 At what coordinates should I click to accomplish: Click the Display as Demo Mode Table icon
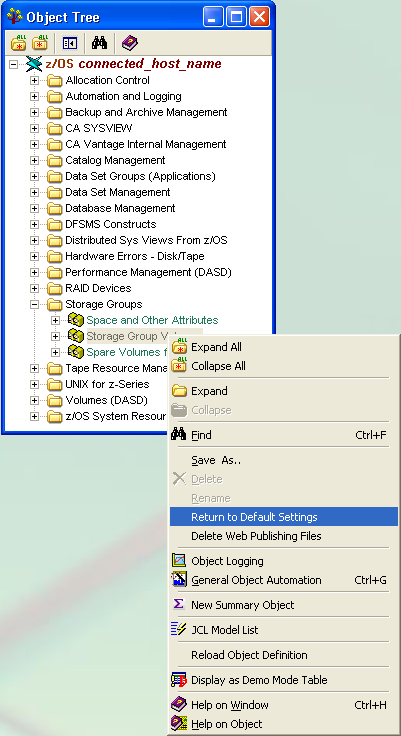point(179,680)
